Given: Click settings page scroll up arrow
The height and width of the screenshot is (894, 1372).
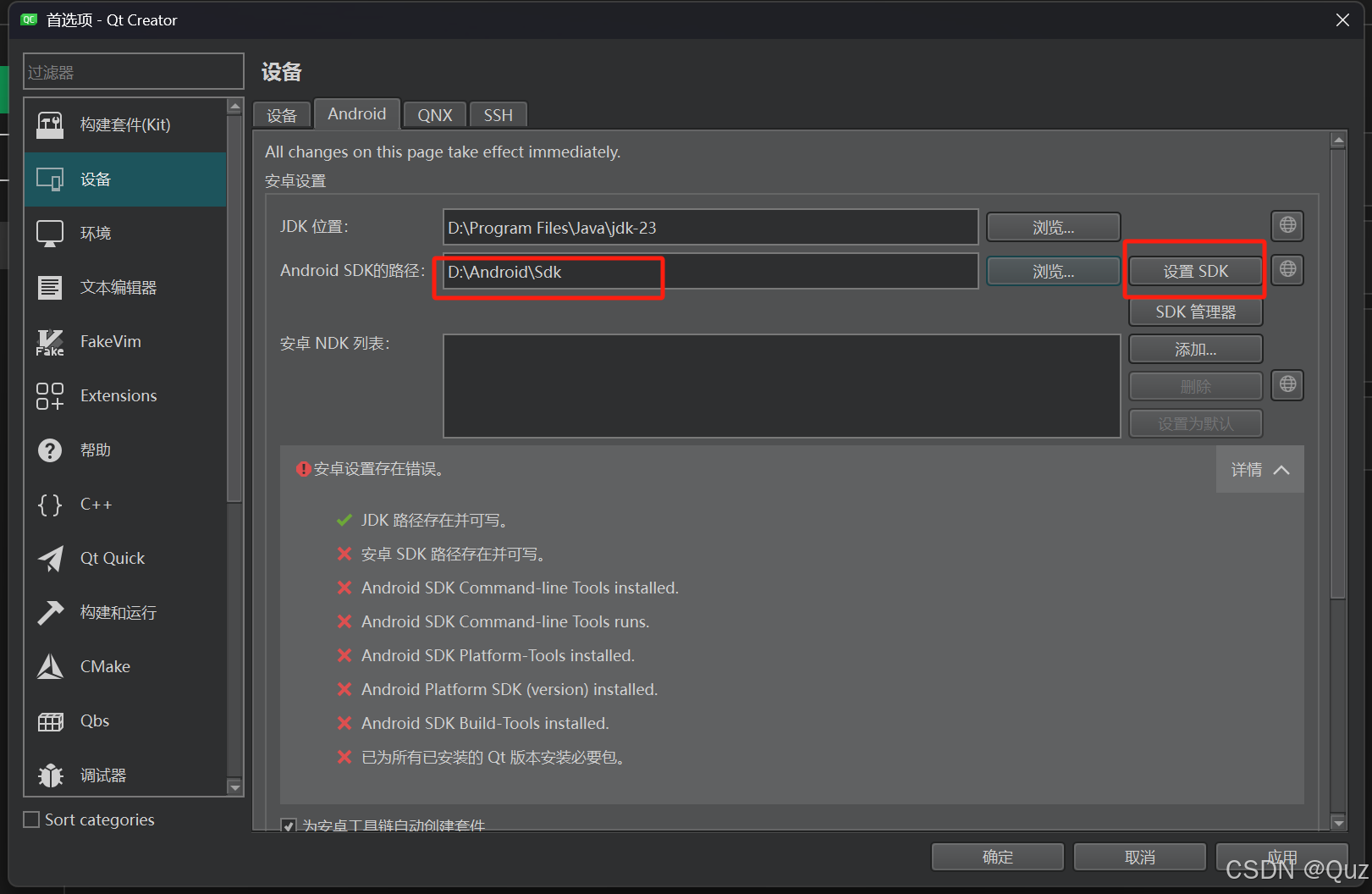Looking at the screenshot, I should (1338, 141).
